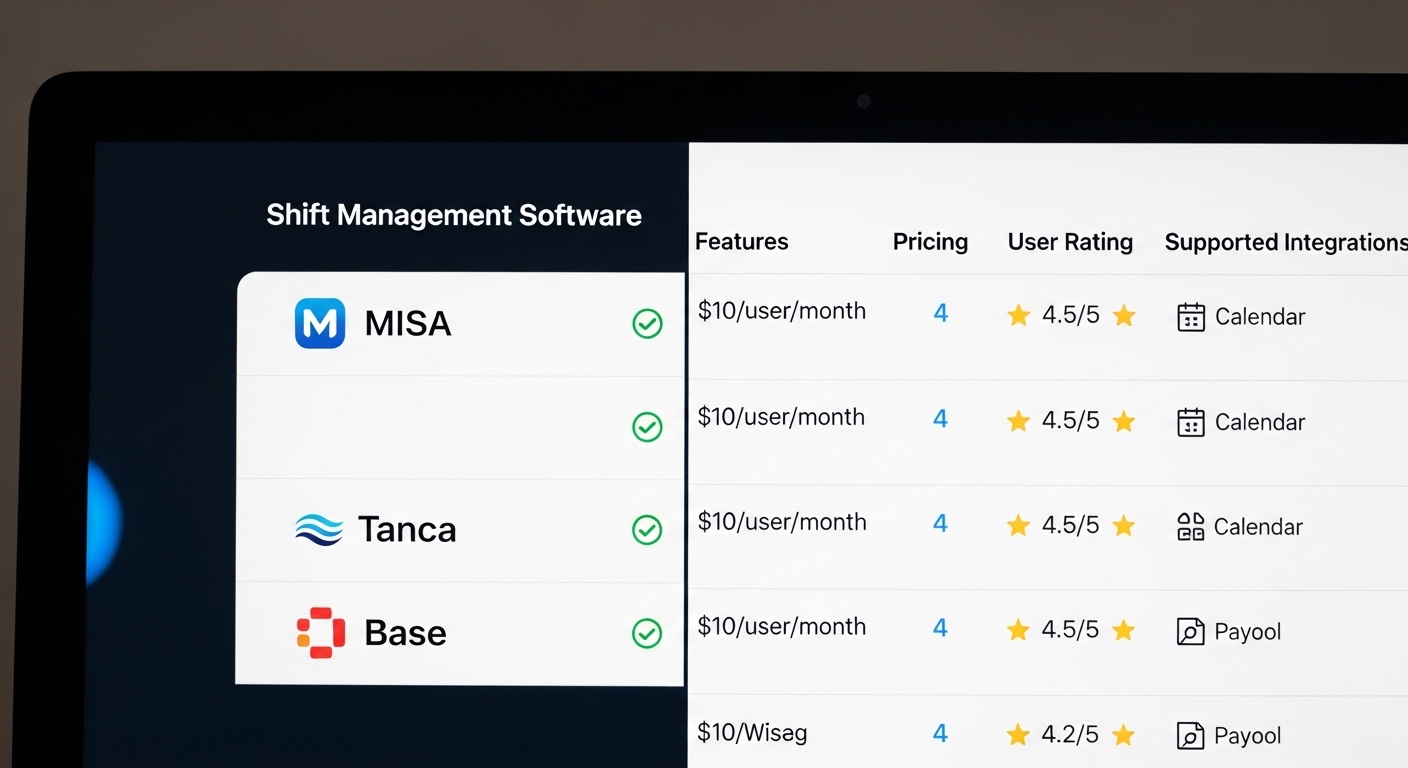Click the star after 4.5/5 in Tanca row
This screenshot has width=1408, height=768.
pos(1124,525)
